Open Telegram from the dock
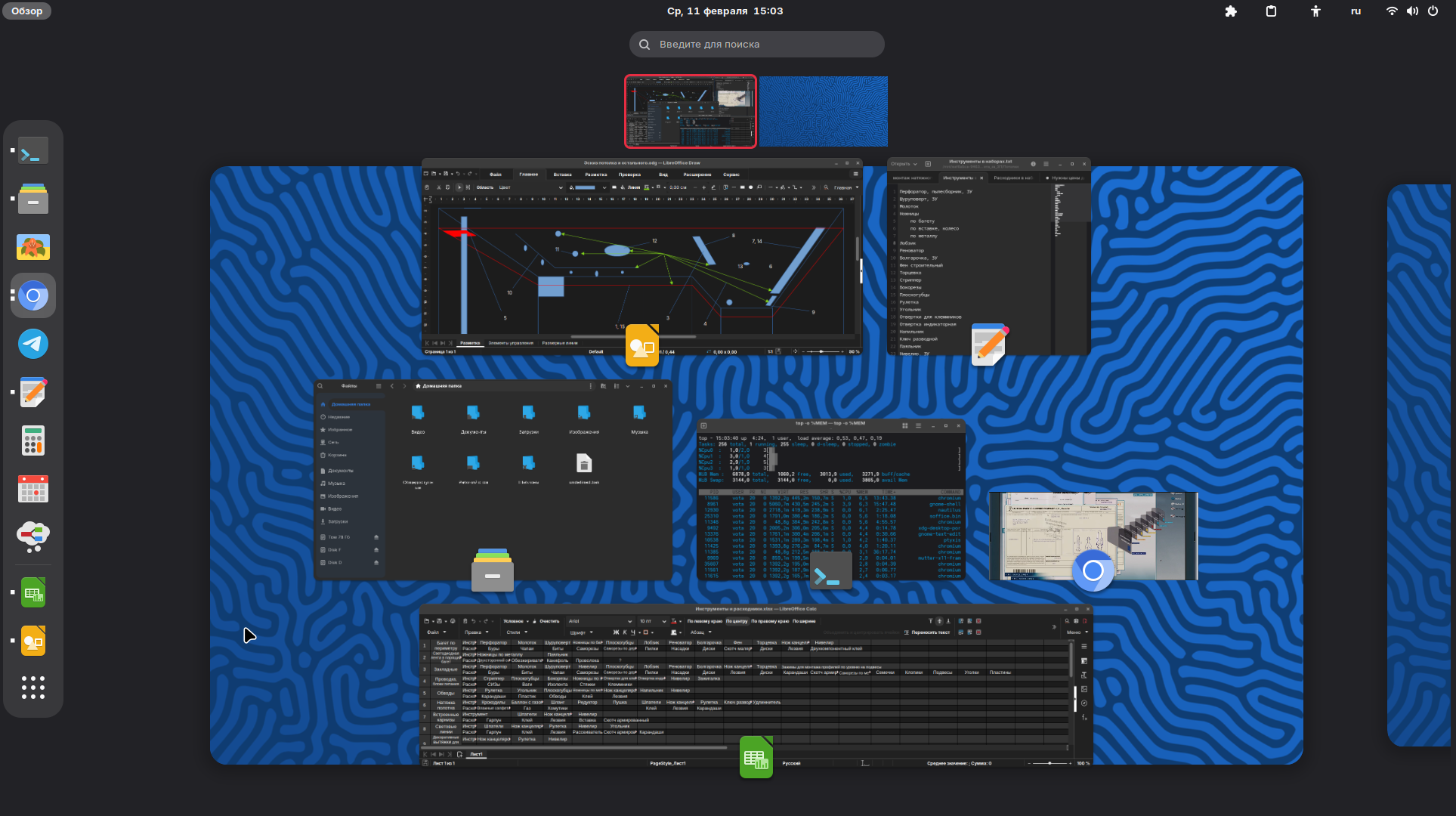Screen dimensions: 1456x816 pyautogui.click(x=33, y=345)
